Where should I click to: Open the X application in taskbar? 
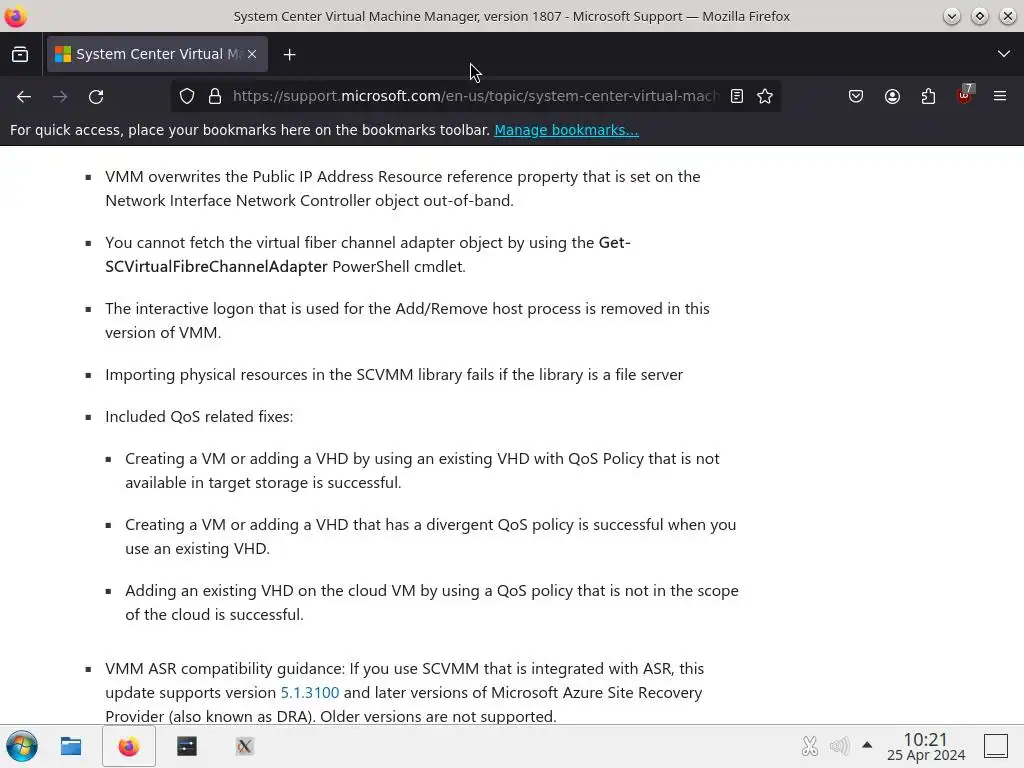point(244,746)
